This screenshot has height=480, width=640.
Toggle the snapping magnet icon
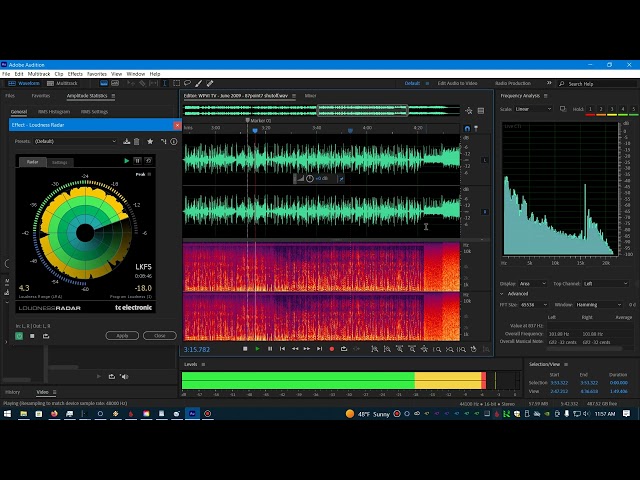point(467,129)
